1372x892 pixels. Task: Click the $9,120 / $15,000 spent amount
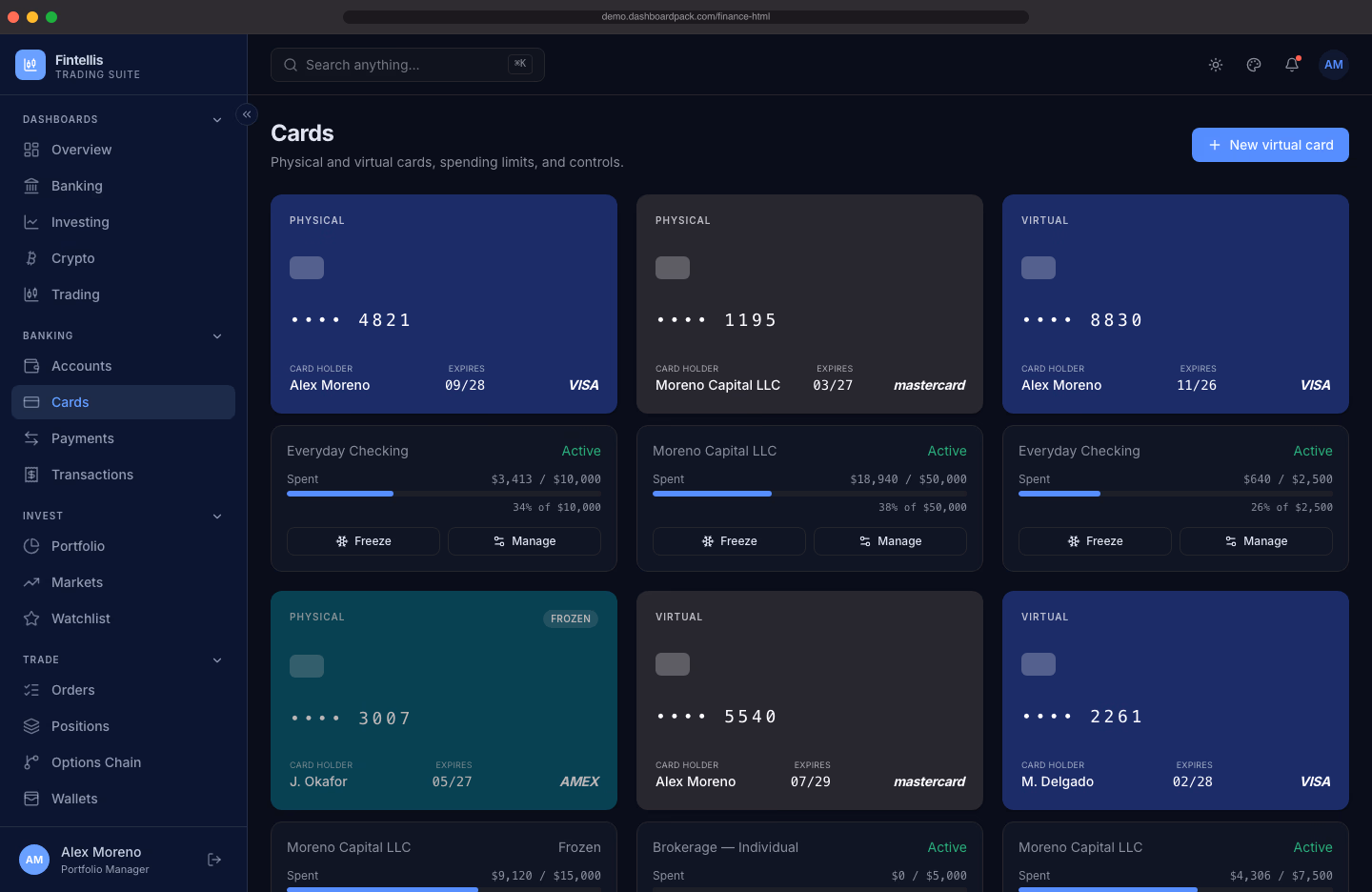(x=546, y=876)
